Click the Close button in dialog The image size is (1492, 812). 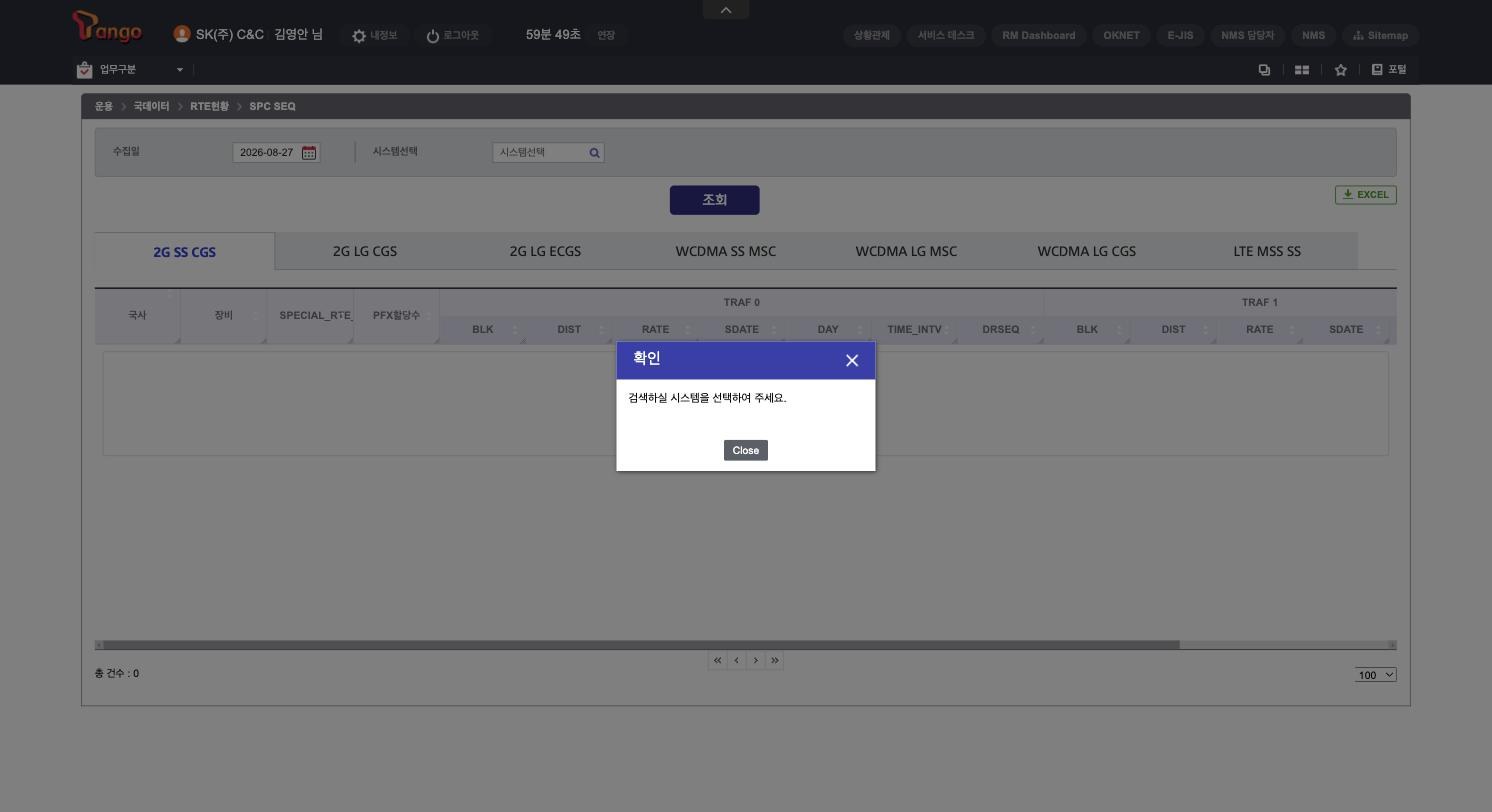click(x=746, y=450)
